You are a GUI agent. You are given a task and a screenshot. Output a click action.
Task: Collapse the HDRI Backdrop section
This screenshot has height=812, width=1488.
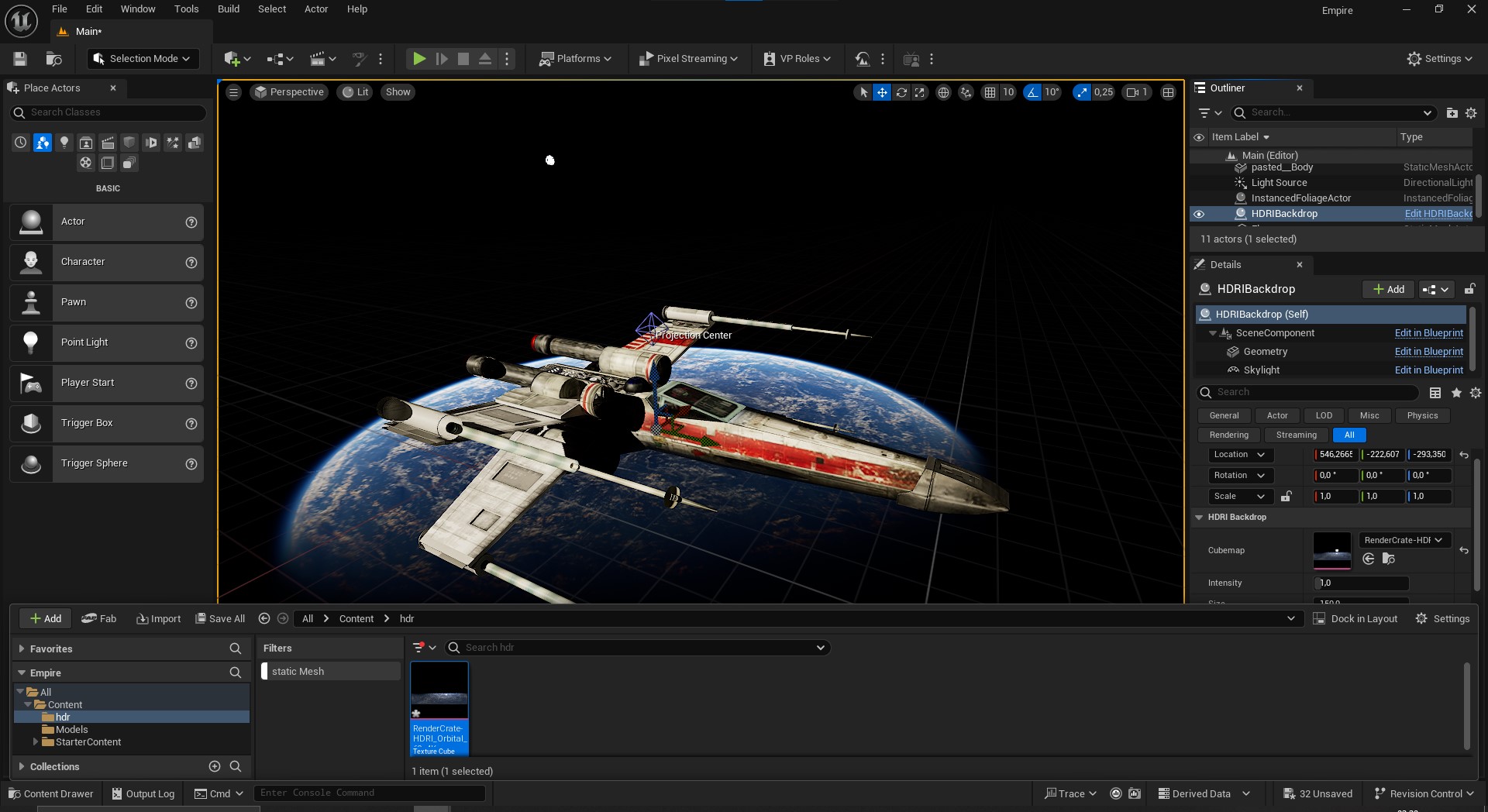[x=1199, y=517]
